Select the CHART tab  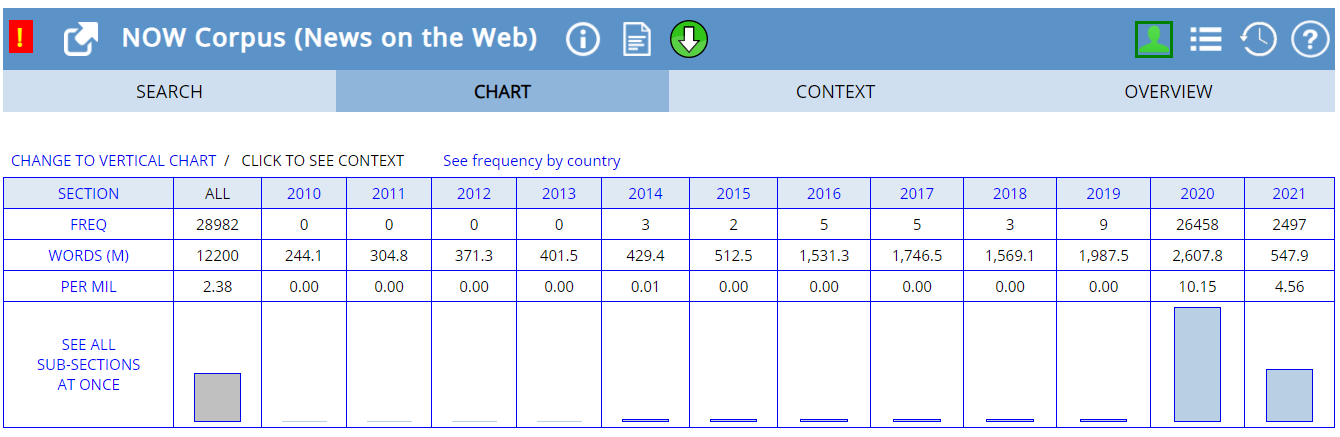[x=502, y=92]
